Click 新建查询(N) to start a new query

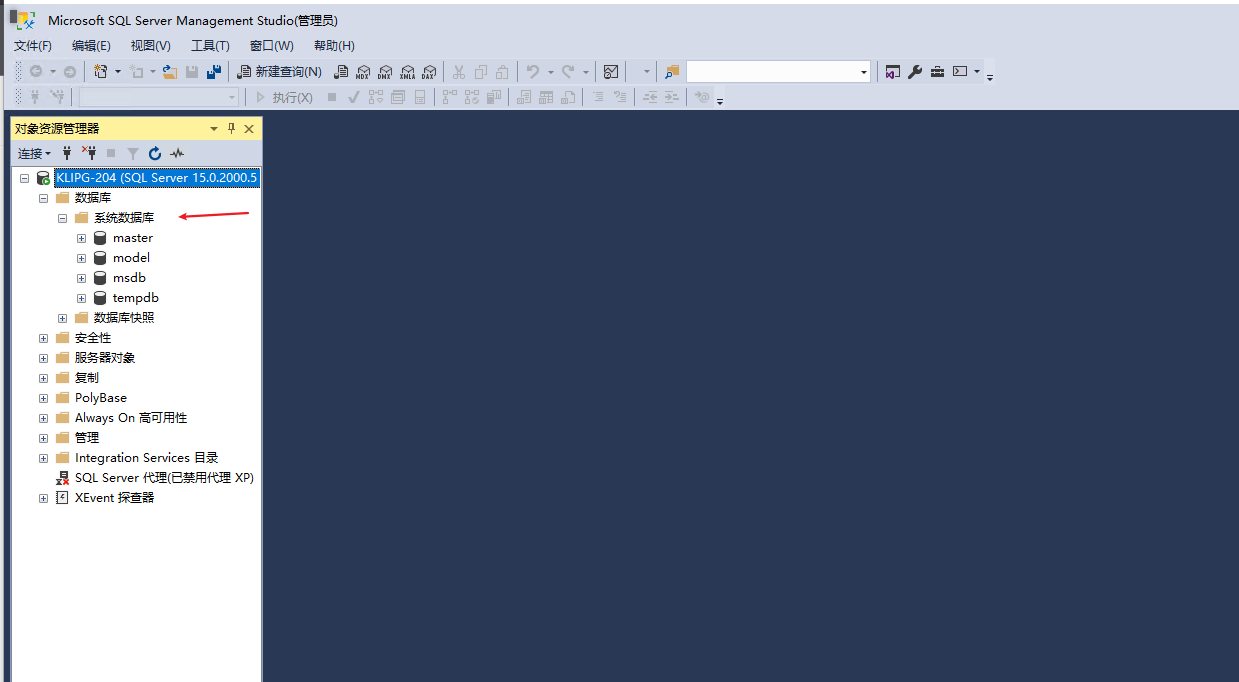point(279,72)
